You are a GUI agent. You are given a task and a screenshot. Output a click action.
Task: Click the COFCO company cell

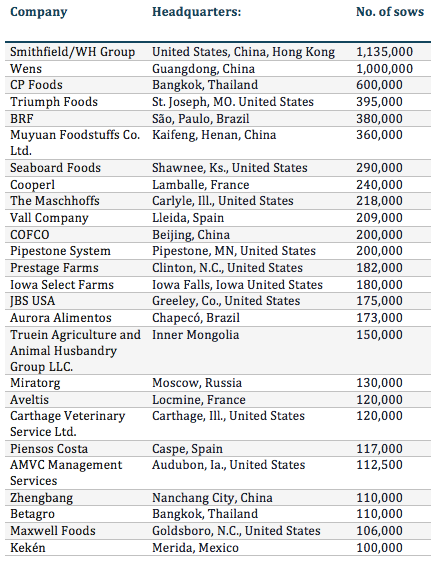[x=30, y=235]
